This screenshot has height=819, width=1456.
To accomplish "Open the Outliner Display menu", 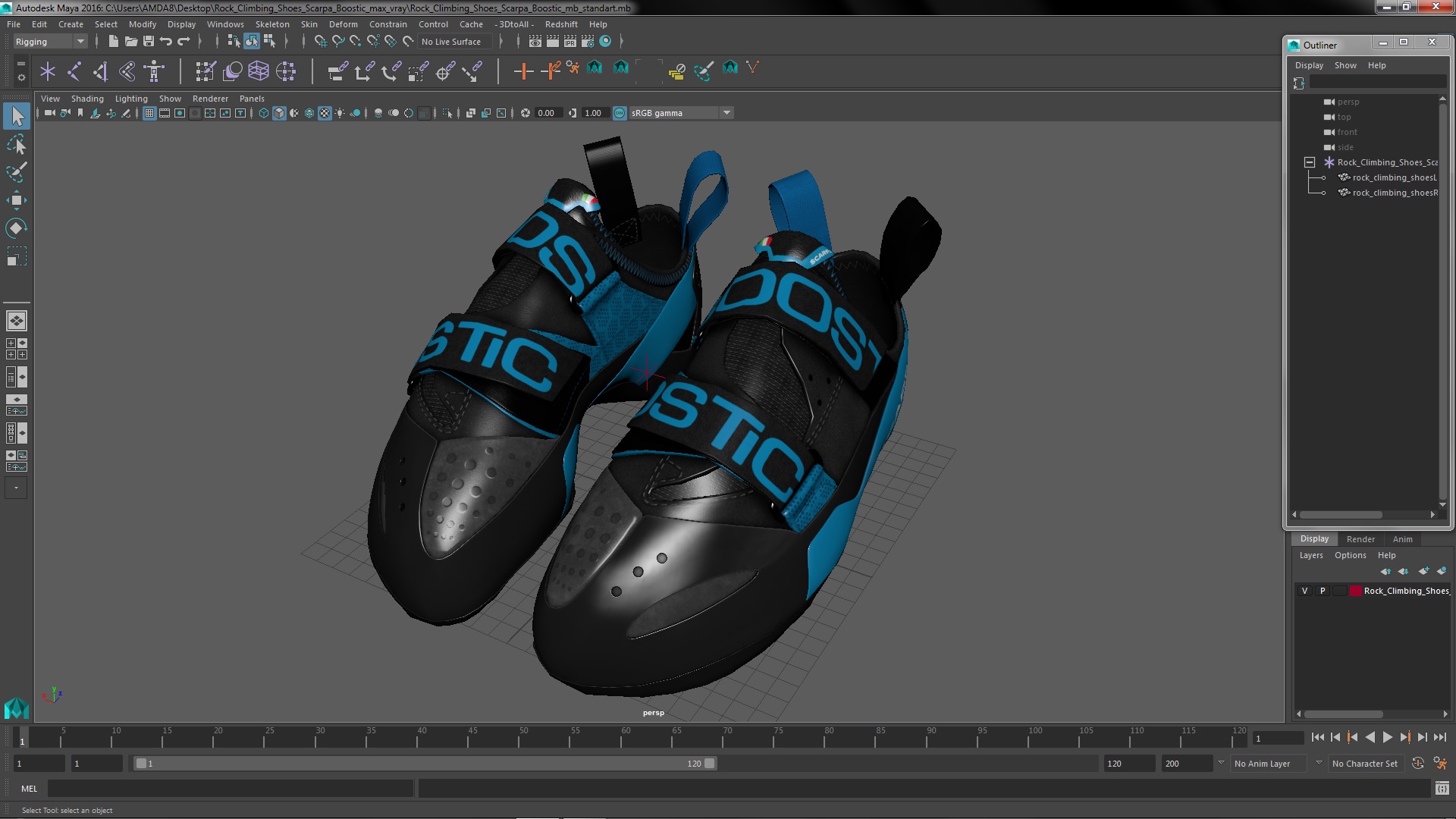I will (x=1309, y=65).
